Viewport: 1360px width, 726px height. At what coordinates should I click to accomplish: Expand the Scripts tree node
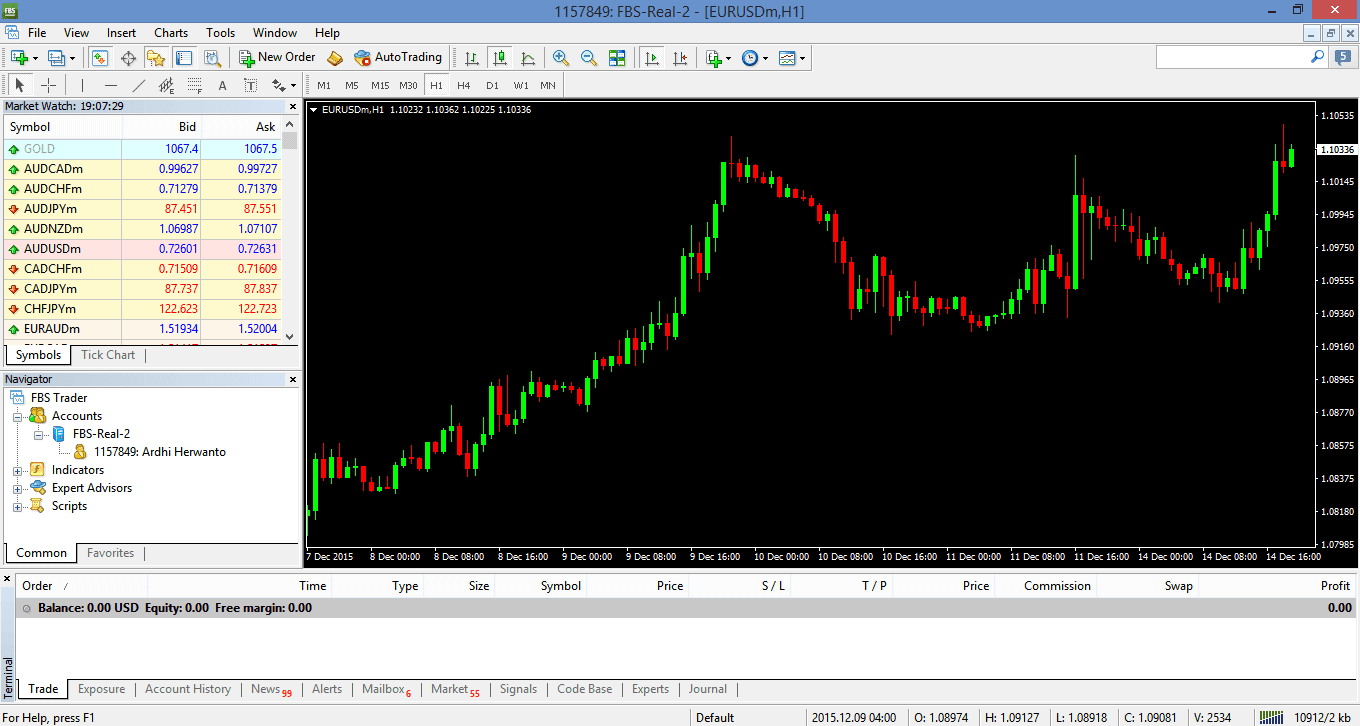click(17, 507)
